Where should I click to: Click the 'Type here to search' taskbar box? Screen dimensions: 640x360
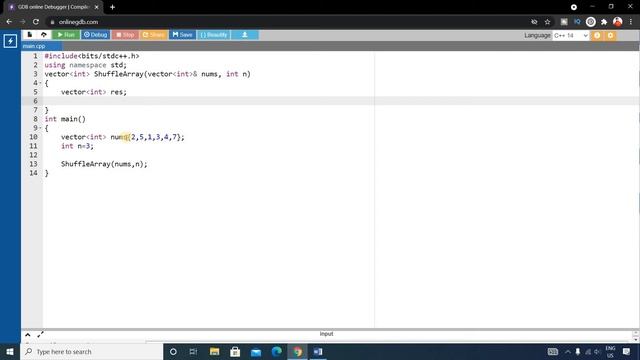point(92,351)
